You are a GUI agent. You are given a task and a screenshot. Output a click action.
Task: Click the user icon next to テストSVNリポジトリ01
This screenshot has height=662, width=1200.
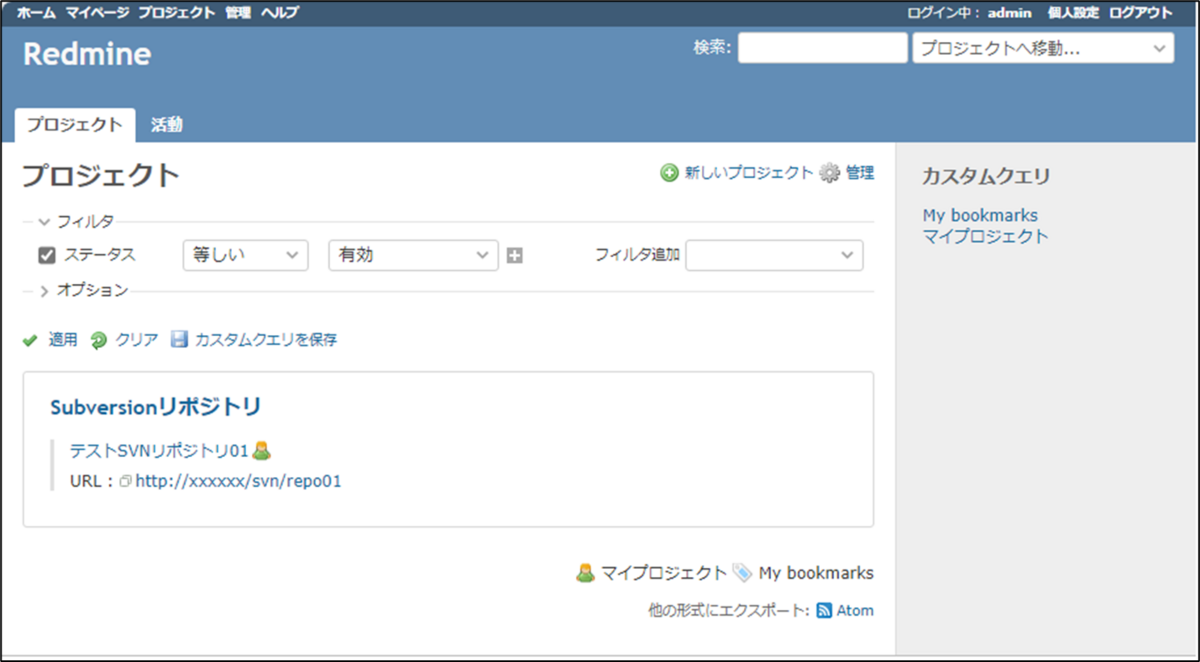tap(261, 449)
